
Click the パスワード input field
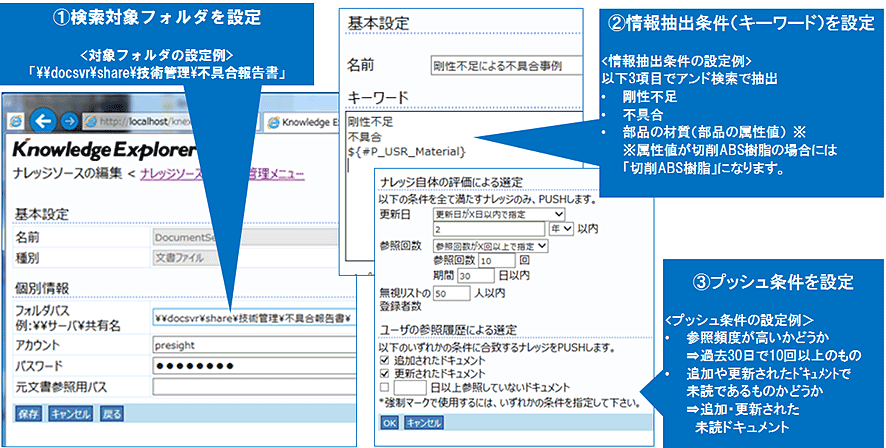(x=254, y=366)
